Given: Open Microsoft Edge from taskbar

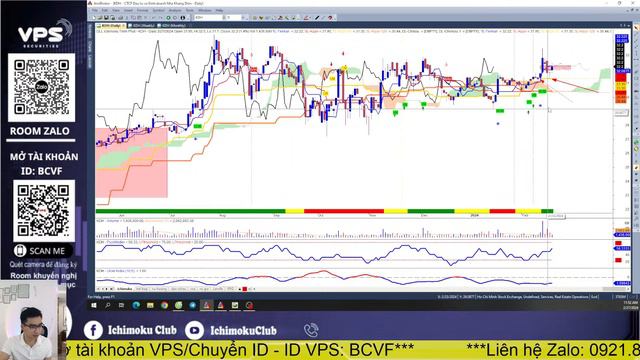Looking at the screenshot, I should pyautogui.click(x=136, y=305).
